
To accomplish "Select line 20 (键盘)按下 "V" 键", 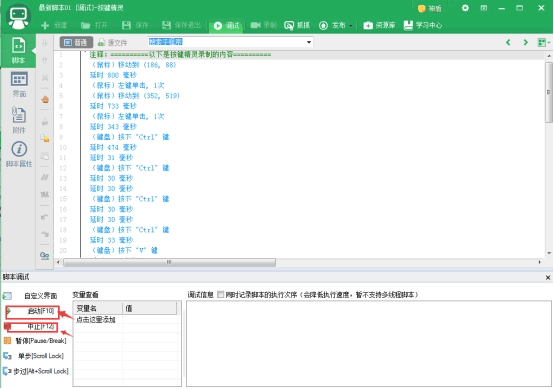I will click(125, 251).
